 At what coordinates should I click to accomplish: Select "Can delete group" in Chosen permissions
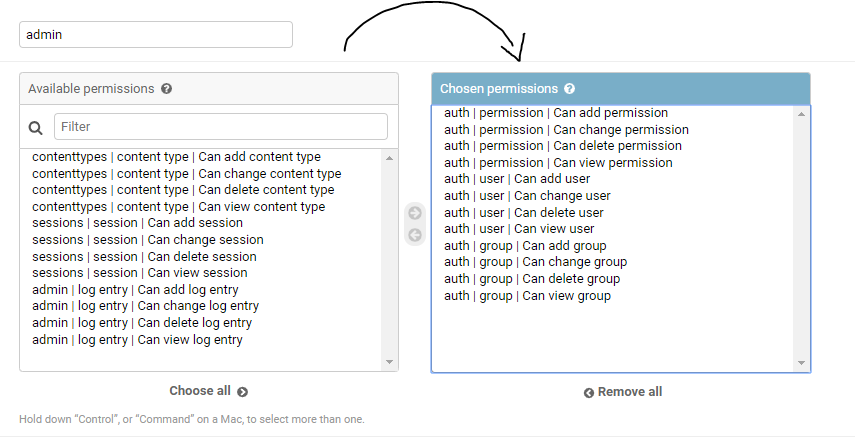532,279
